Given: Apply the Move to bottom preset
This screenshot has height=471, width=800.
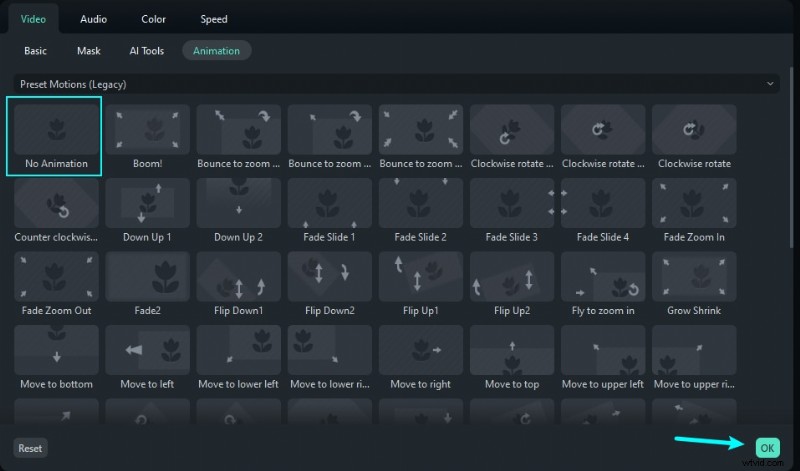Looking at the screenshot, I should tap(56, 357).
